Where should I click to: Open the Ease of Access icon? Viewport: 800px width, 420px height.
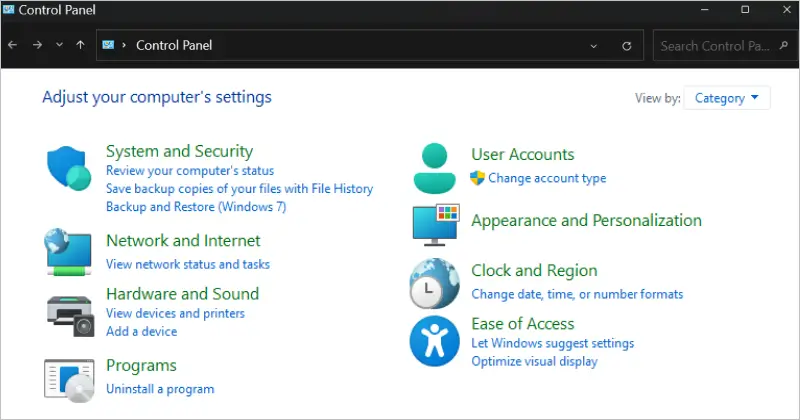coord(434,342)
